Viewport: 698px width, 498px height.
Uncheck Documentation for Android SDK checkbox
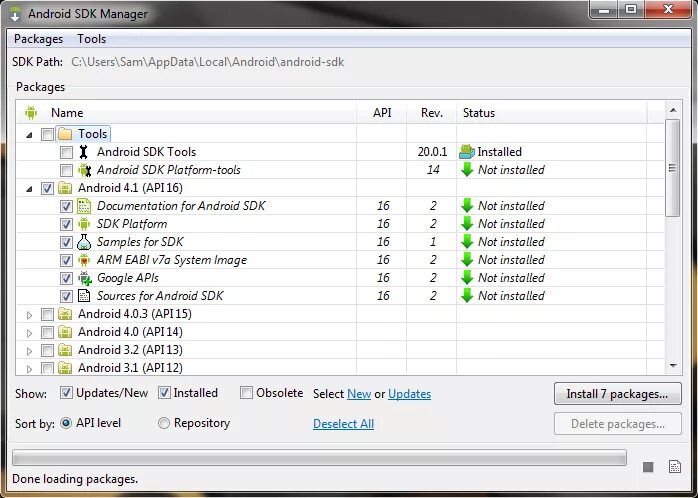[x=66, y=206]
